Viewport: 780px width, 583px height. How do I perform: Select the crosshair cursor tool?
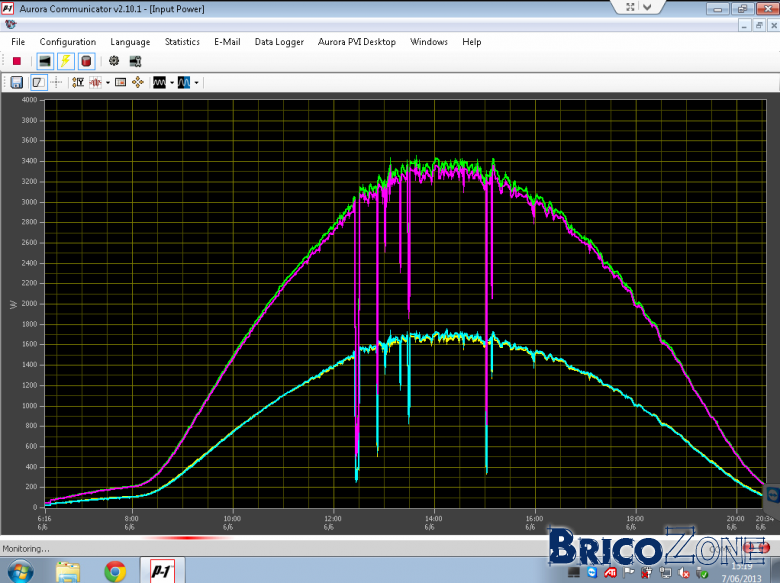click(x=57, y=83)
